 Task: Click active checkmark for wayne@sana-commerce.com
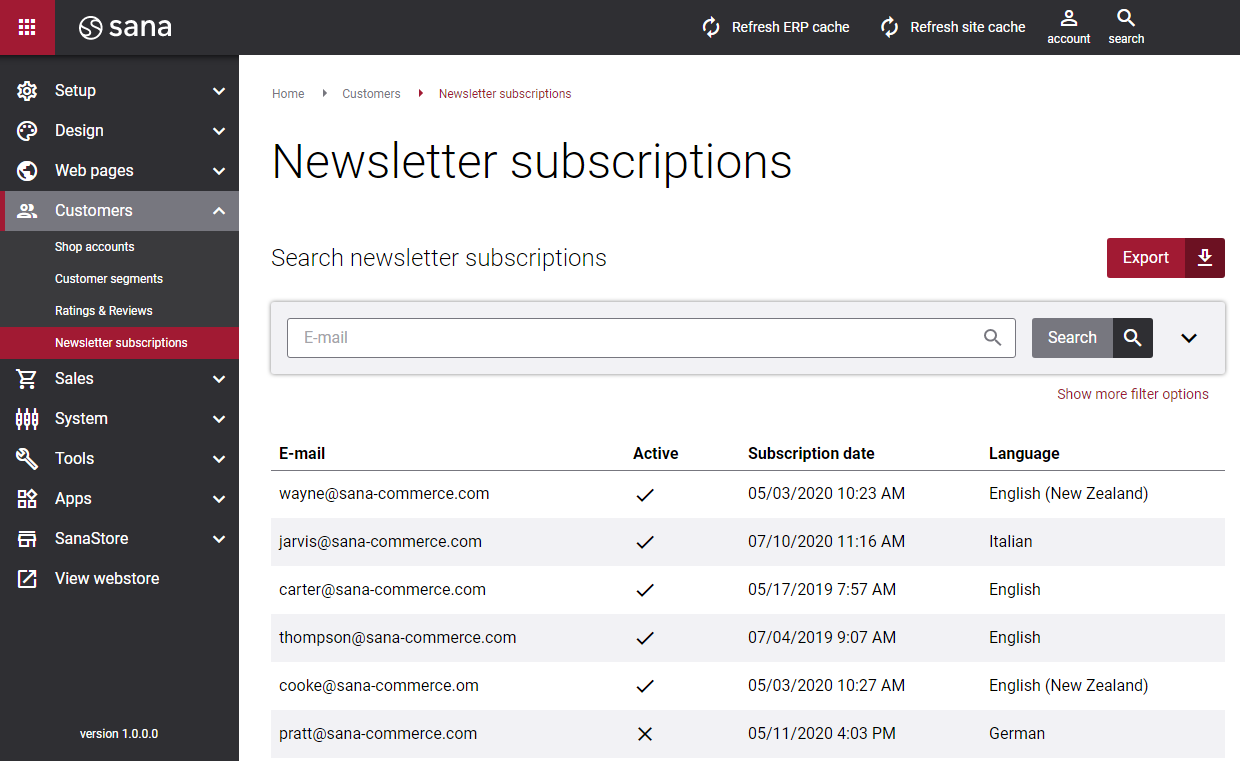[645, 494]
